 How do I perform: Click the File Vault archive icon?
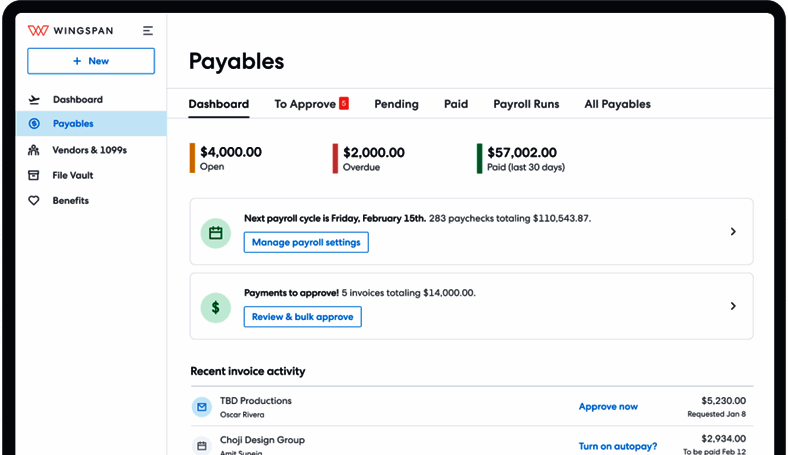tap(34, 175)
